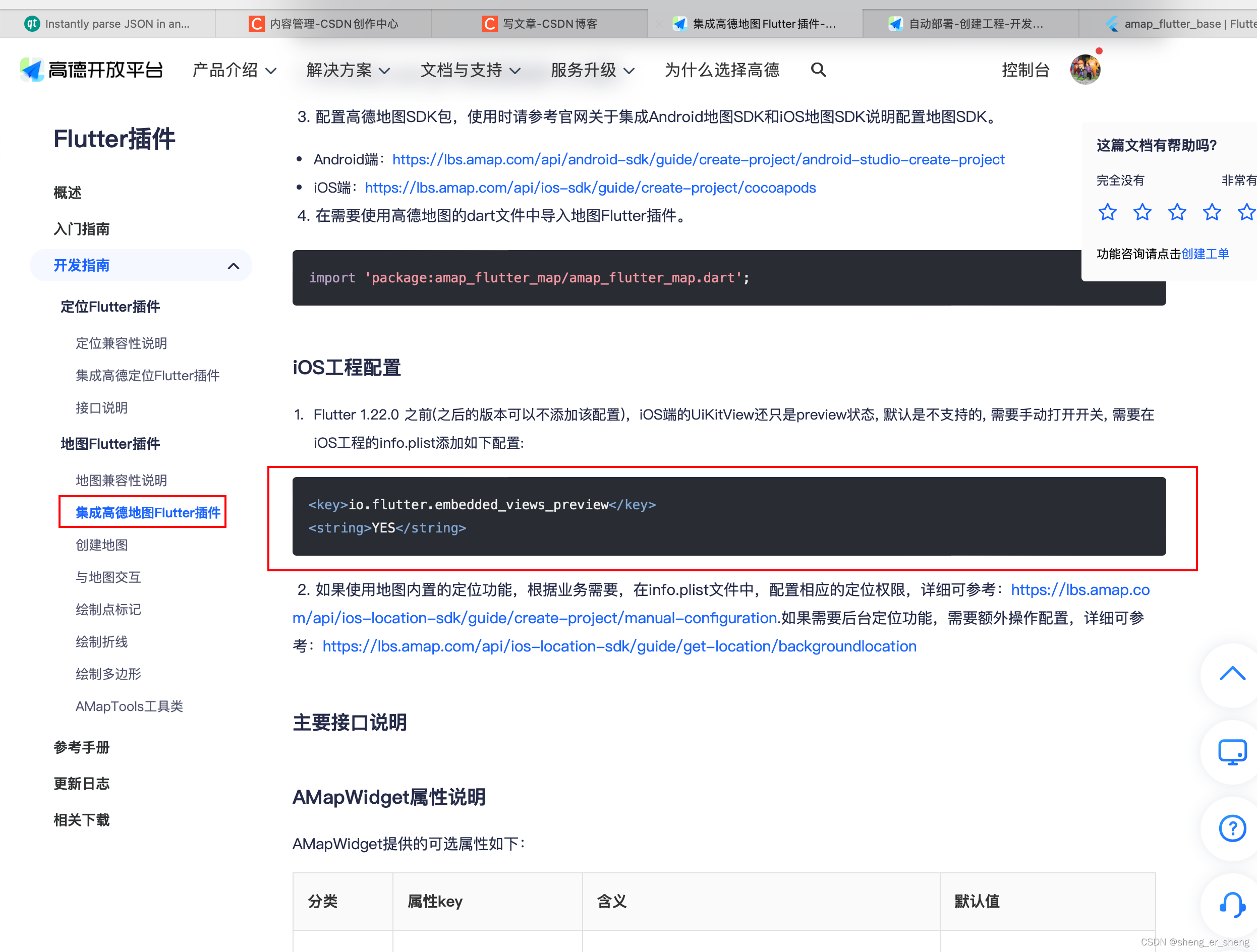Open 接口说明 sidebar page
The image size is (1257, 952).
point(102,408)
